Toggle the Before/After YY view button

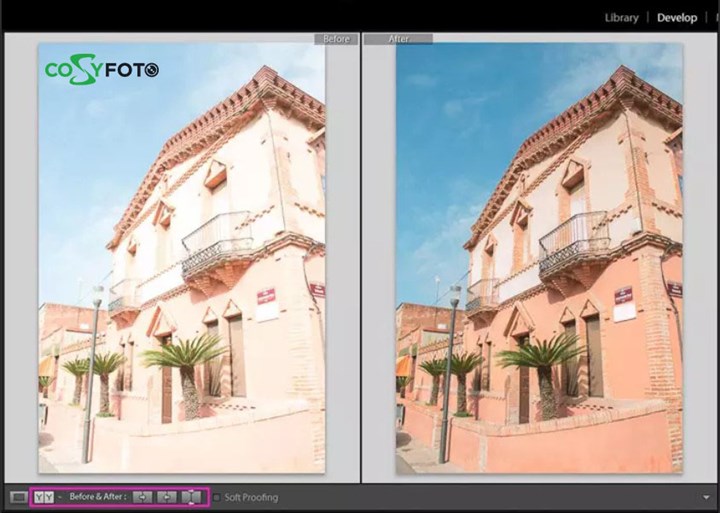43,497
